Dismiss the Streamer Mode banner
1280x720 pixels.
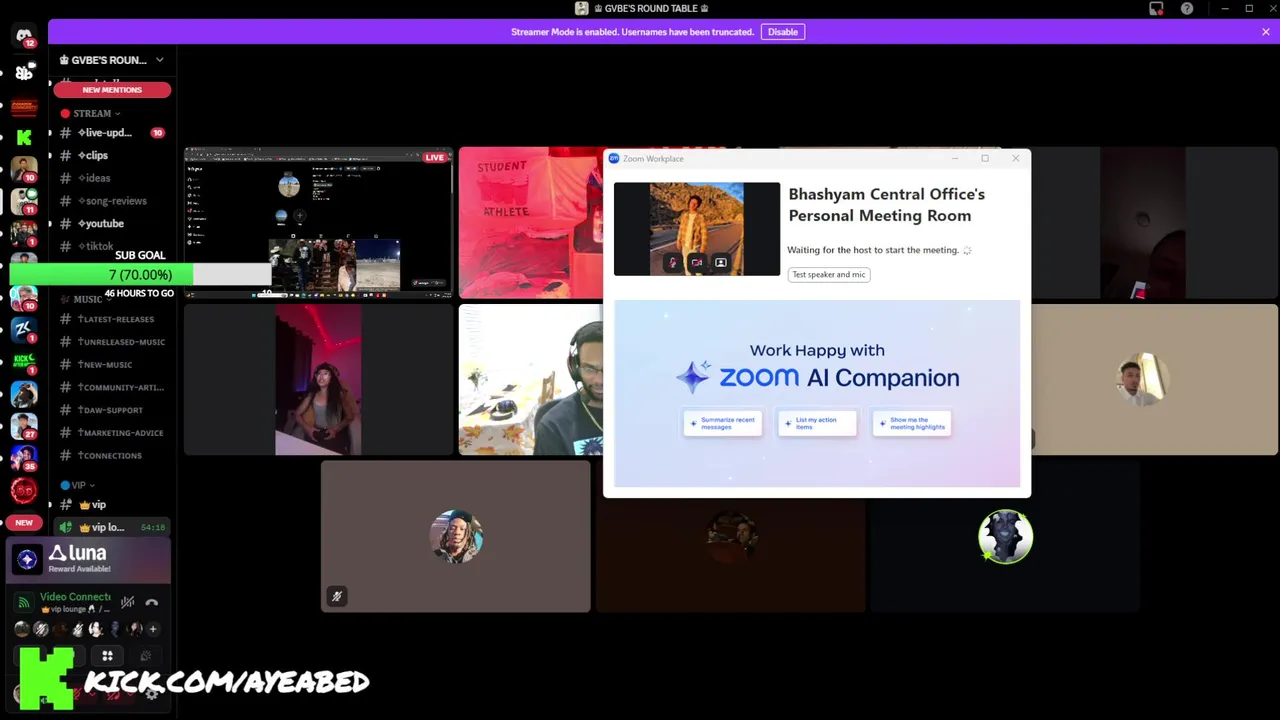(1265, 32)
